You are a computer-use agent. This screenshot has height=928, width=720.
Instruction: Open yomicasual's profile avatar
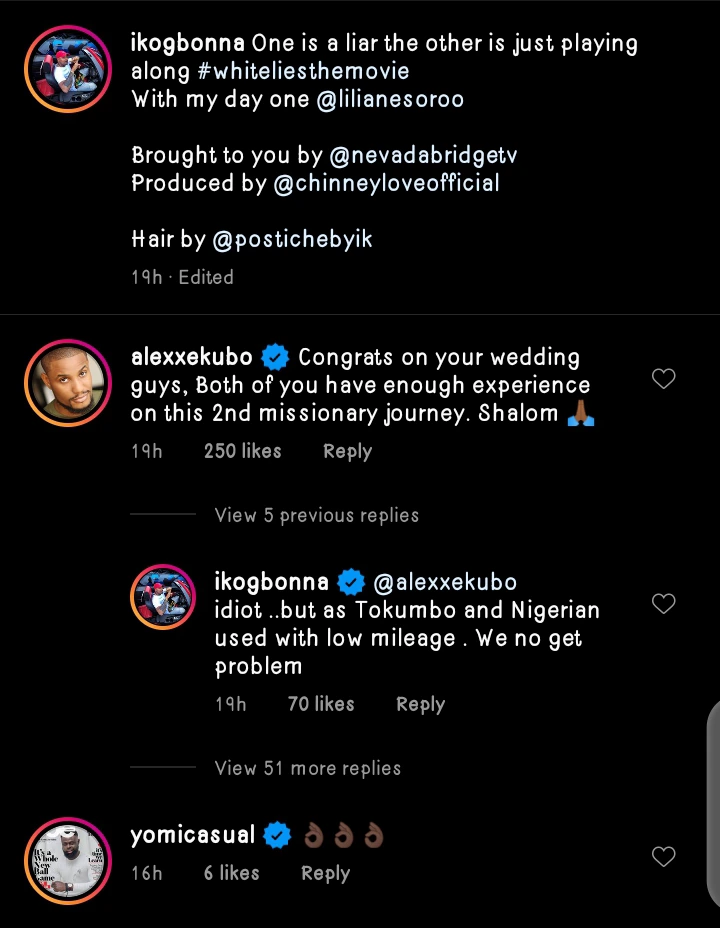pyautogui.click(x=68, y=851)
